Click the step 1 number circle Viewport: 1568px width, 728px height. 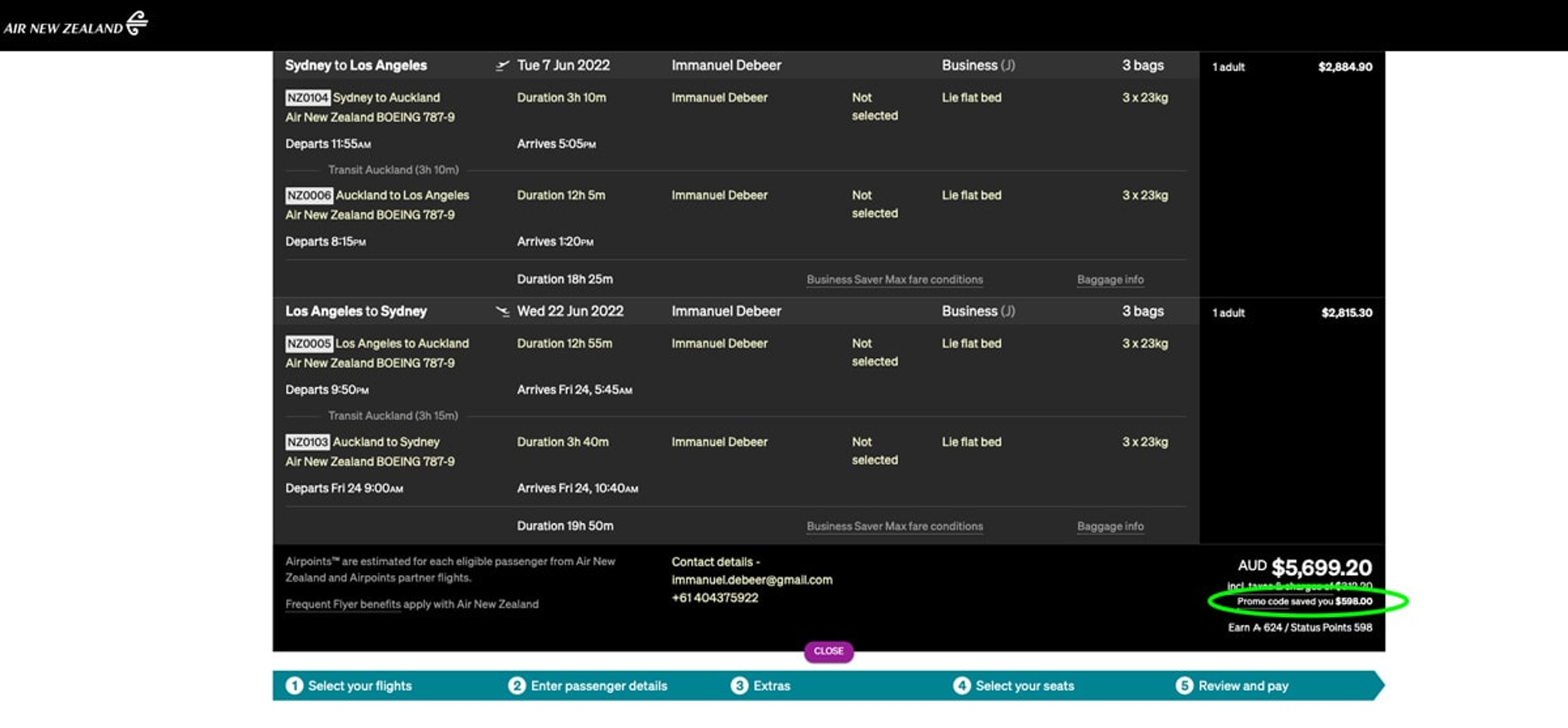(294, 686)
